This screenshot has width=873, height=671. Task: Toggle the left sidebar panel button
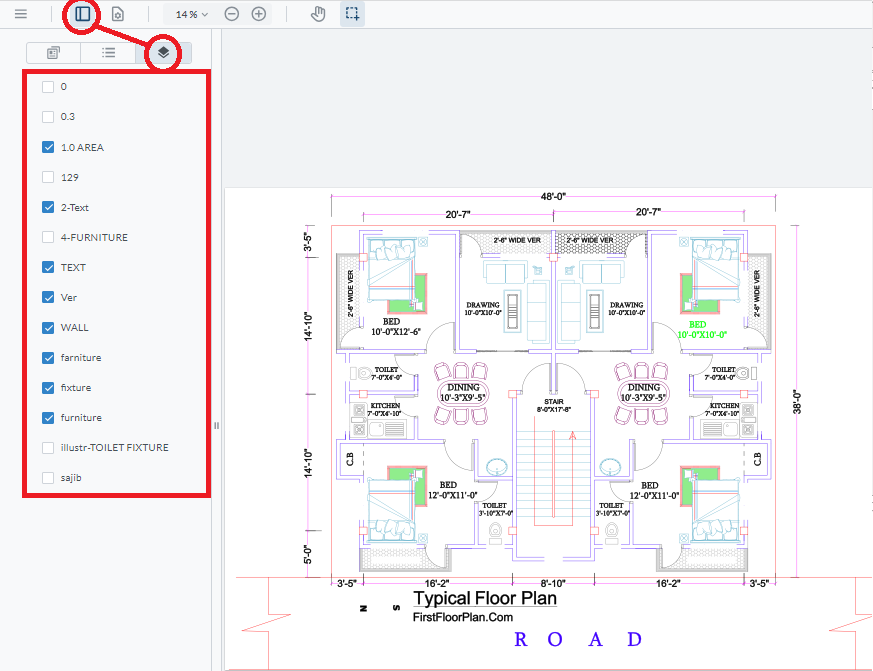click(x=83, y=14)
